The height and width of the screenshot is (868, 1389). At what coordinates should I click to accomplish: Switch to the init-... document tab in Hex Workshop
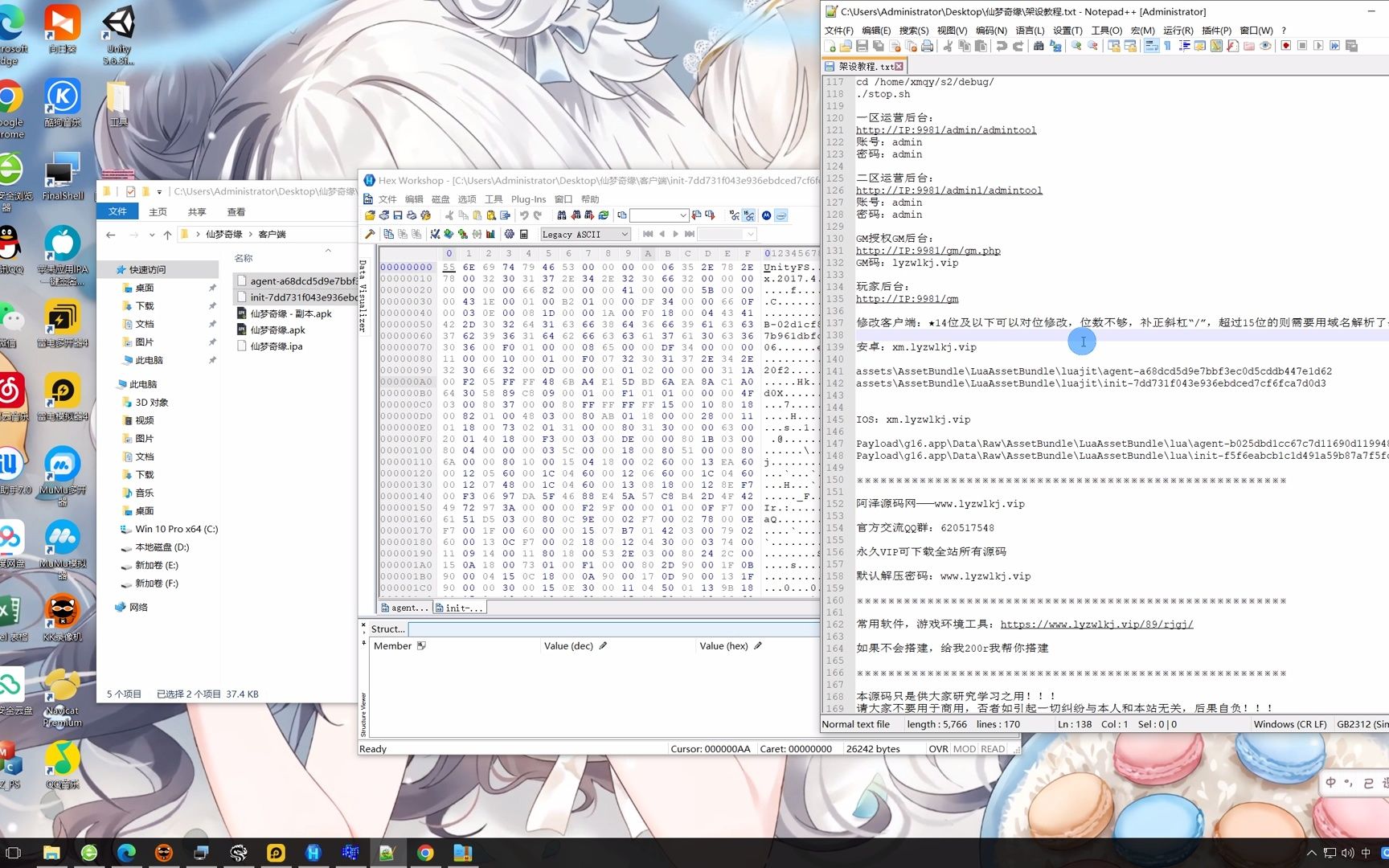[460, 608]
